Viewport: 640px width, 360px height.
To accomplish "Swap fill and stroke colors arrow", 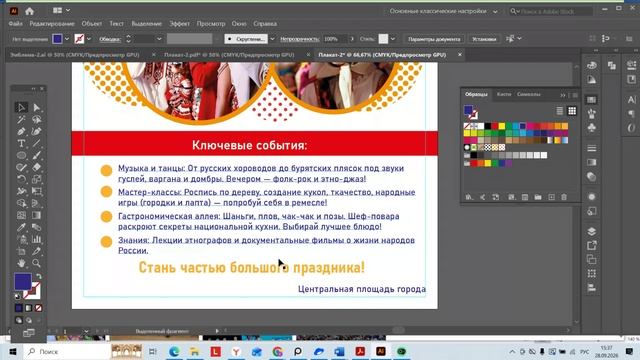I will [x=39, y=276].
